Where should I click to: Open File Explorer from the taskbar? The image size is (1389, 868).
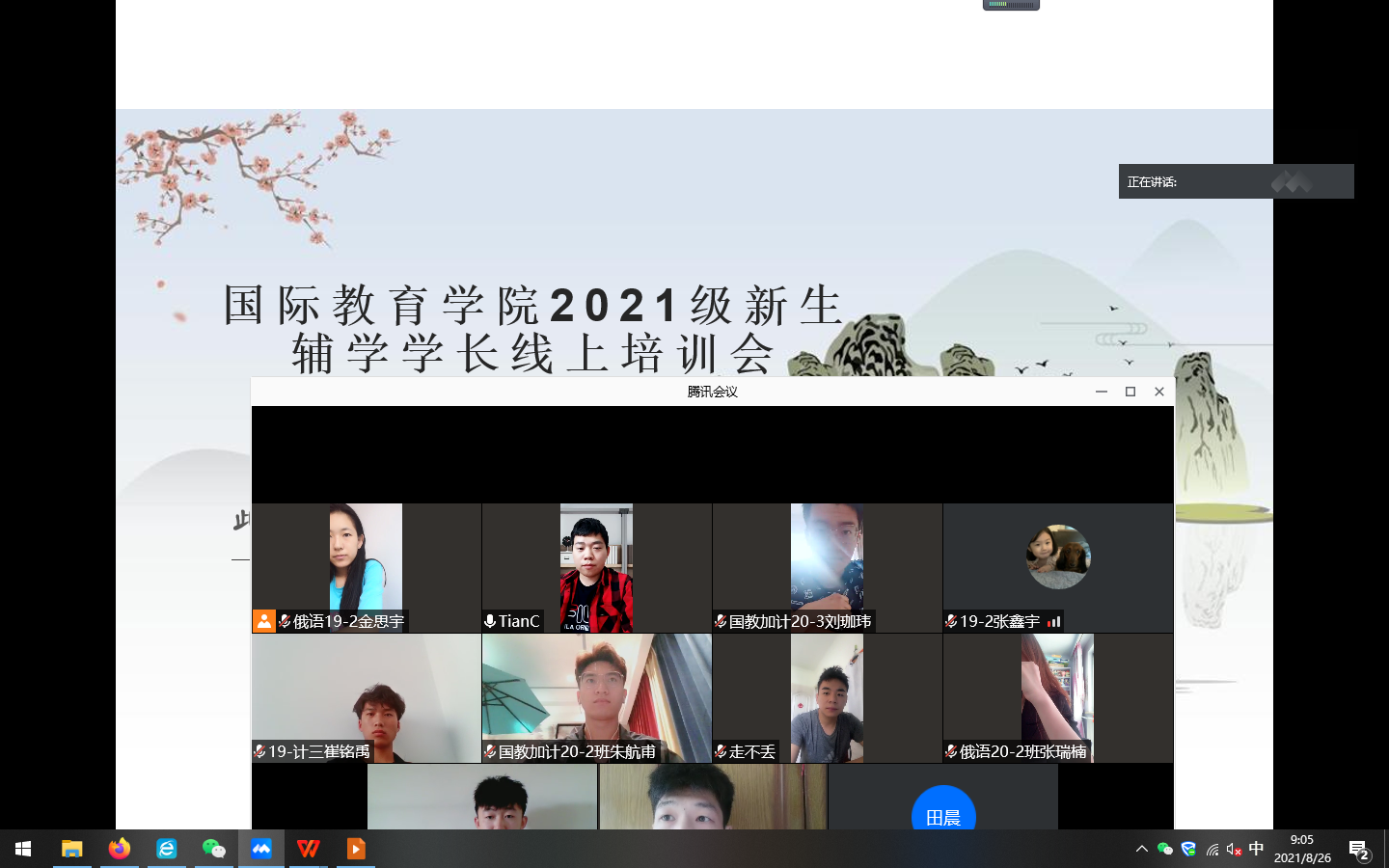pyautogui.click(x=72, y=849)
